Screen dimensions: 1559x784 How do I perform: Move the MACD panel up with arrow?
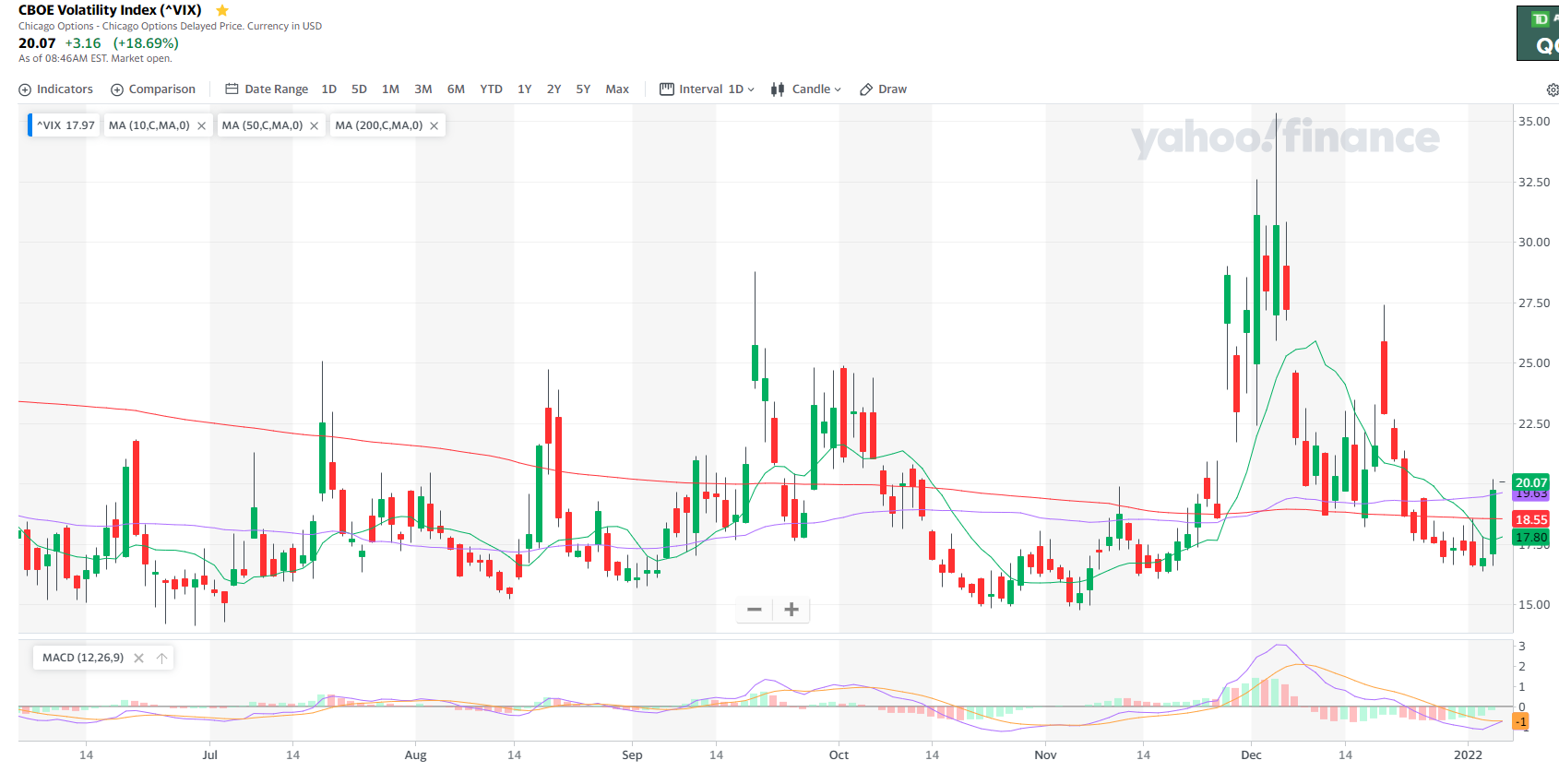click(x=161, y=658)
